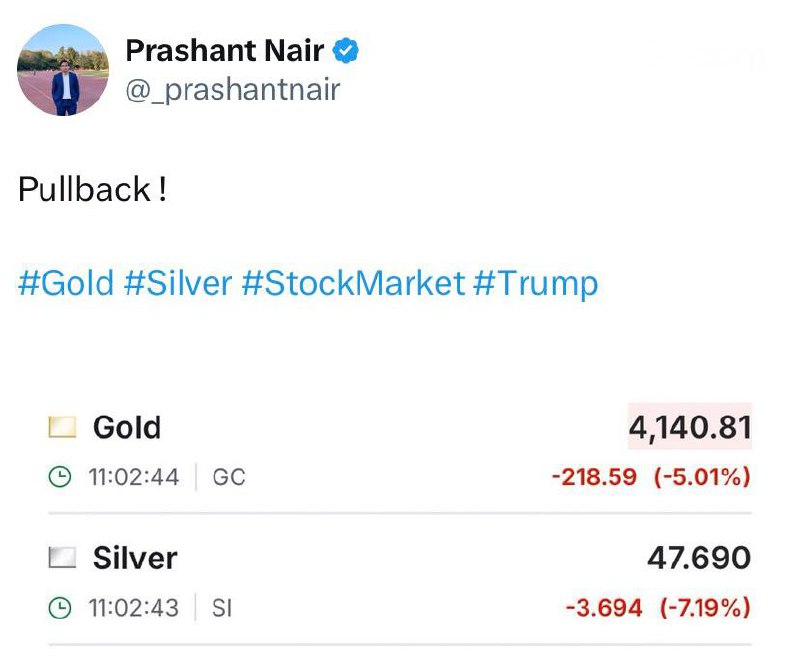
Task: Open the #Silver hashtag
Action: pyautogui.click(x=178, y=283)
